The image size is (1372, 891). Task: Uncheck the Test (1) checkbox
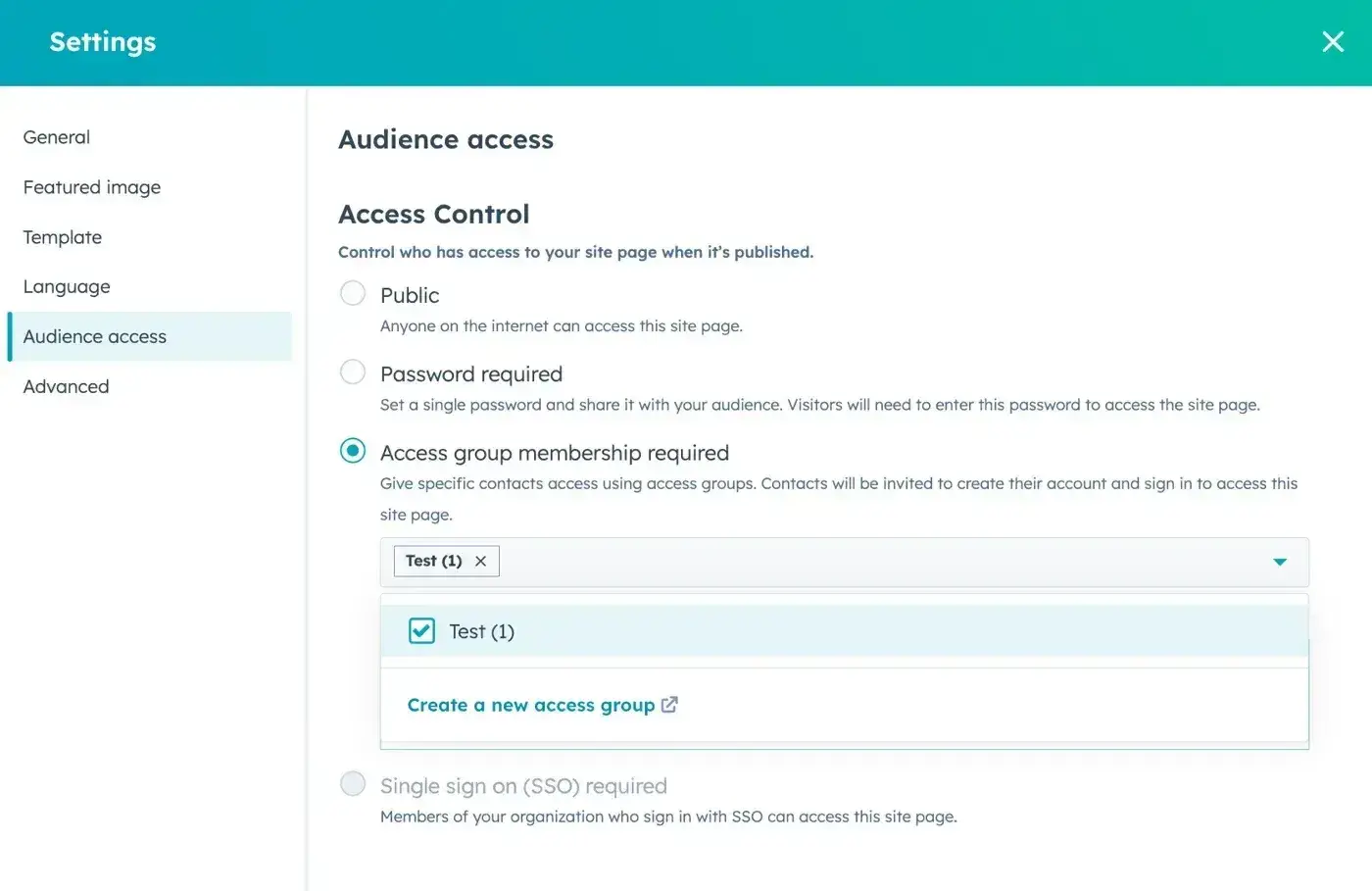coord(421,631)
